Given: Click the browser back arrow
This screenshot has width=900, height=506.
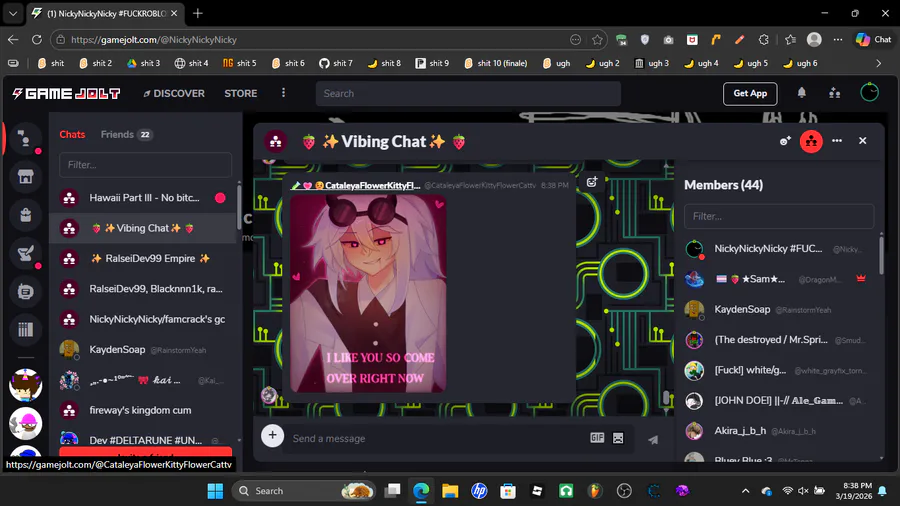Looking at the screenshot, I should point(13,40).
